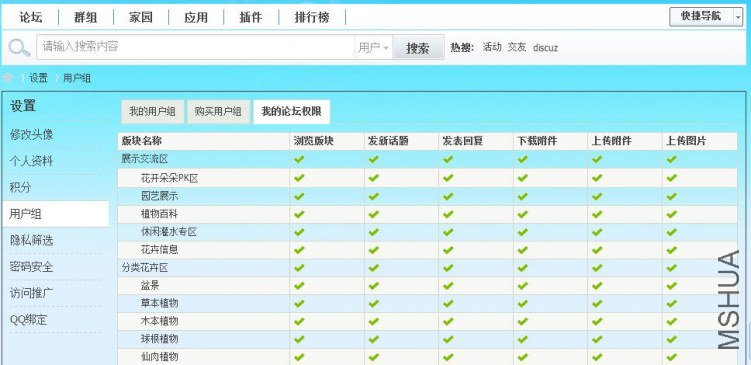Click 盆景 row name

click(150, 285)
